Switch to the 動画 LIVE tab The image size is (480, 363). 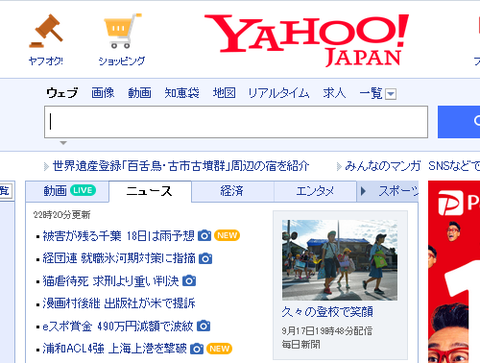click(67, 191)
